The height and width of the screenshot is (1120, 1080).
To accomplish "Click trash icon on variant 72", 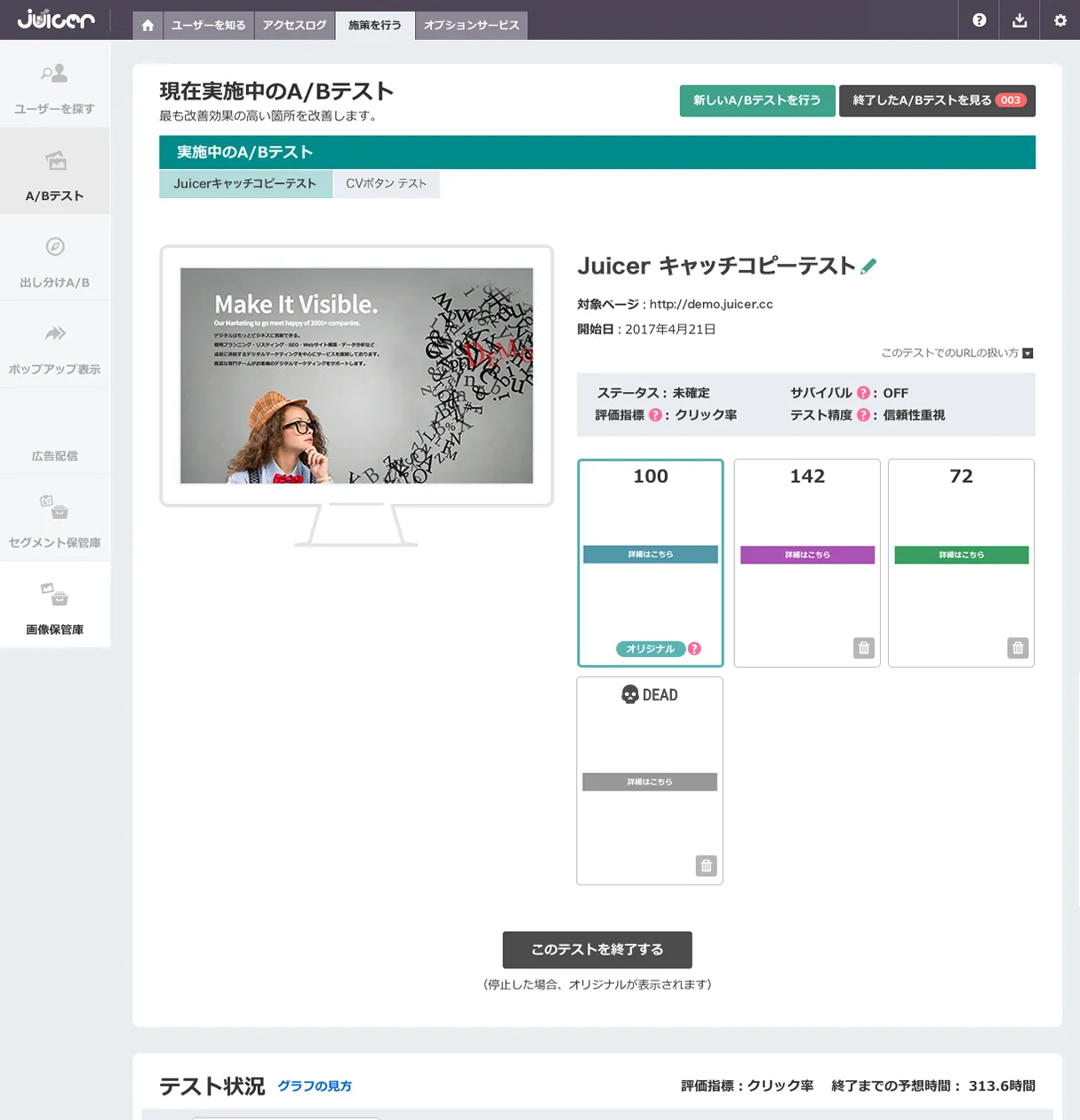I will point(1018,648).
